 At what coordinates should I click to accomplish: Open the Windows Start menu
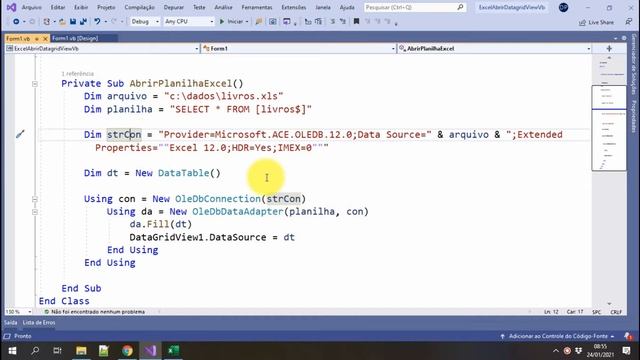pos(12,351)
